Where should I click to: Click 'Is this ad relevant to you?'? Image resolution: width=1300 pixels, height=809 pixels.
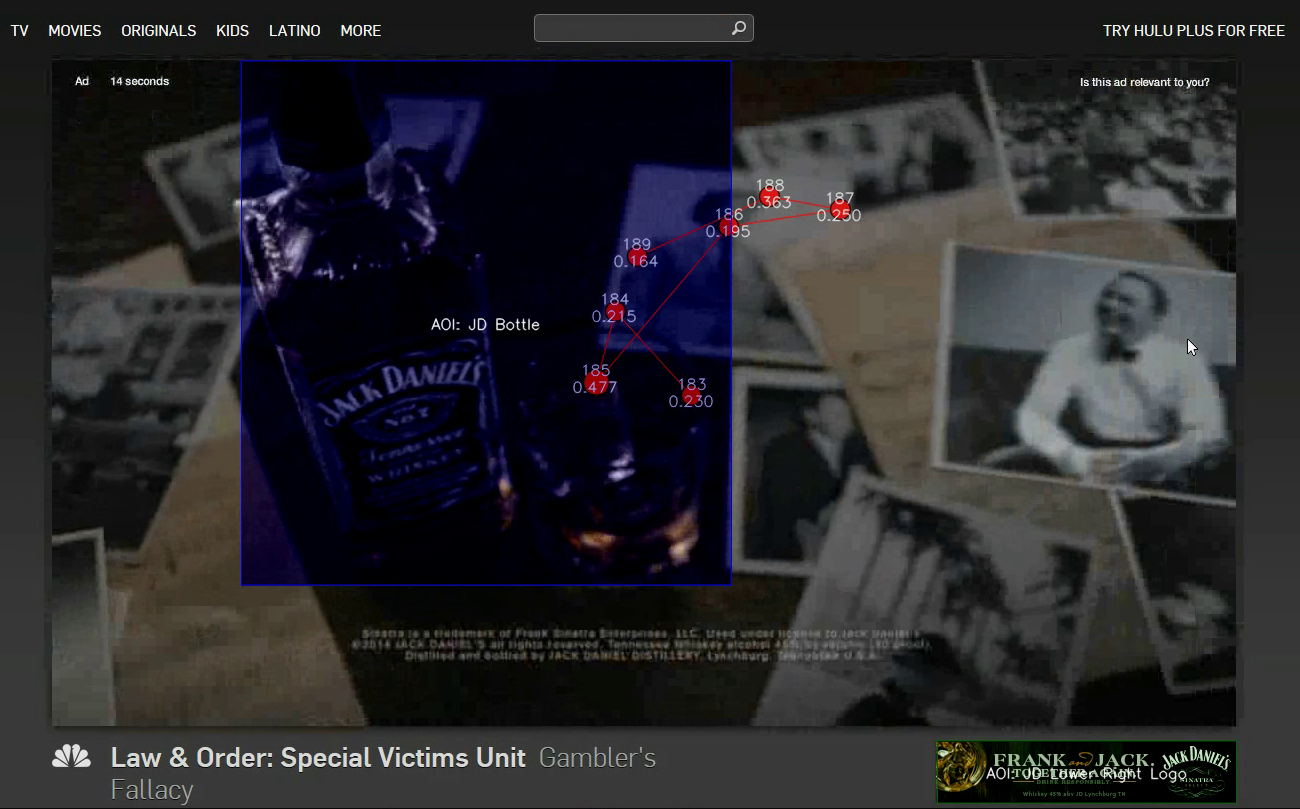[1145, 82]
